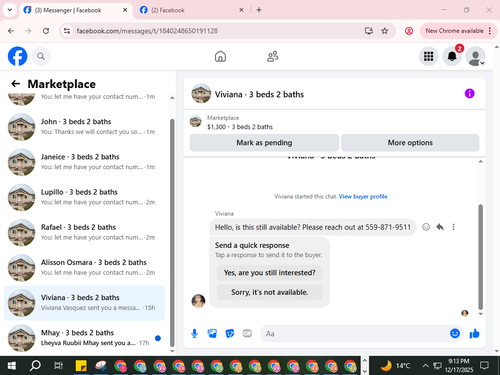The height and width of the screenshot is (375, 500).
Task: Reply to Viviana's message arrow
Action: (x=440, y=227)
